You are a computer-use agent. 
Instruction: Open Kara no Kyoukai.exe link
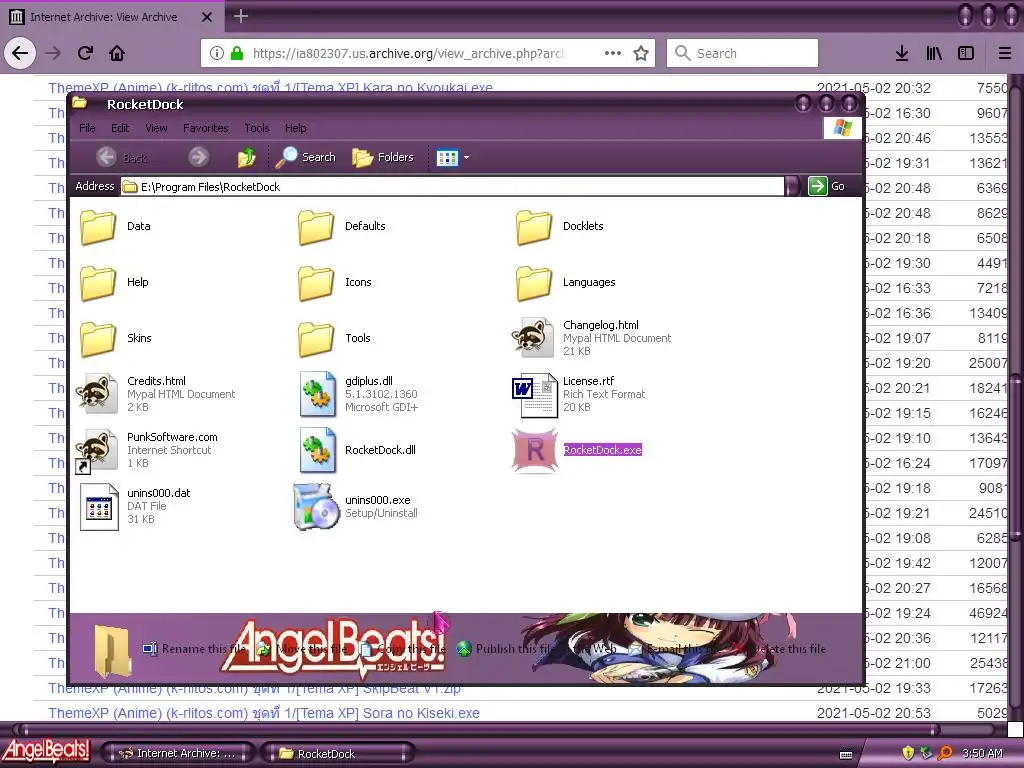coord(270,88)
